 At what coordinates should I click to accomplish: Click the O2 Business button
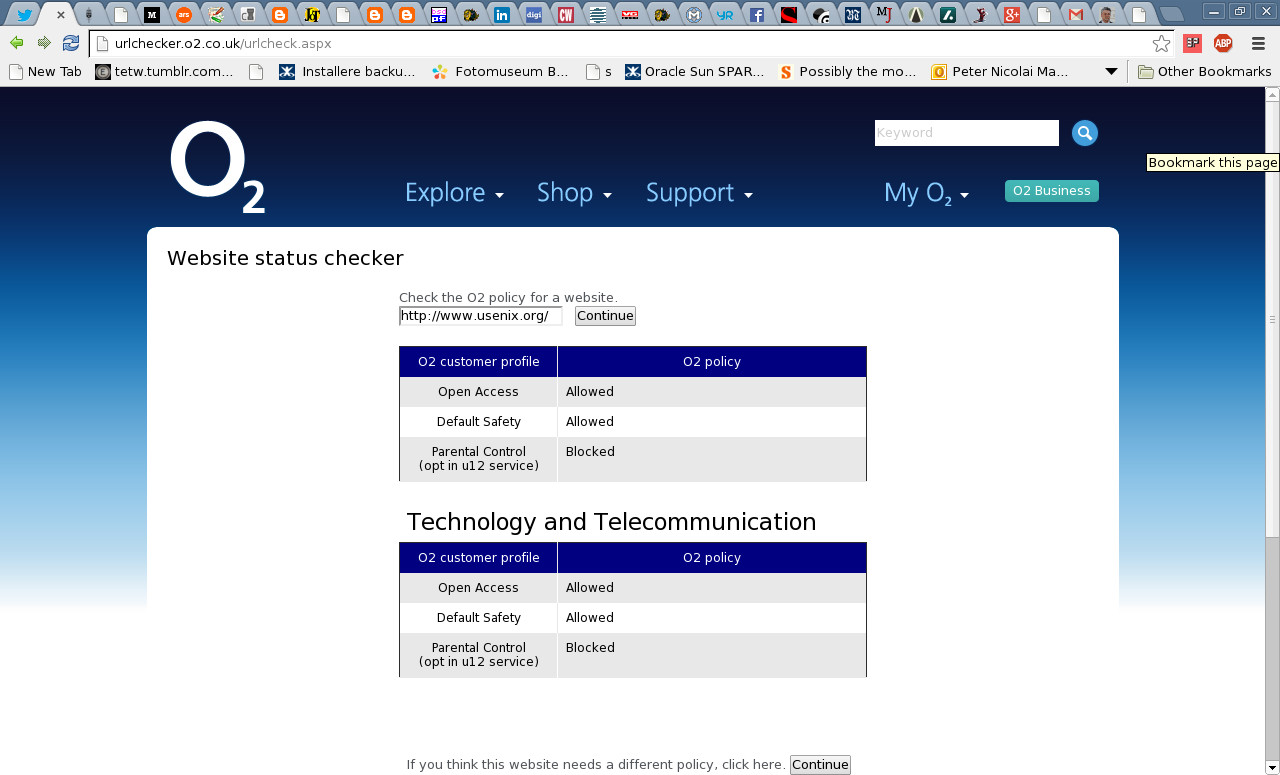(1052, 191)
